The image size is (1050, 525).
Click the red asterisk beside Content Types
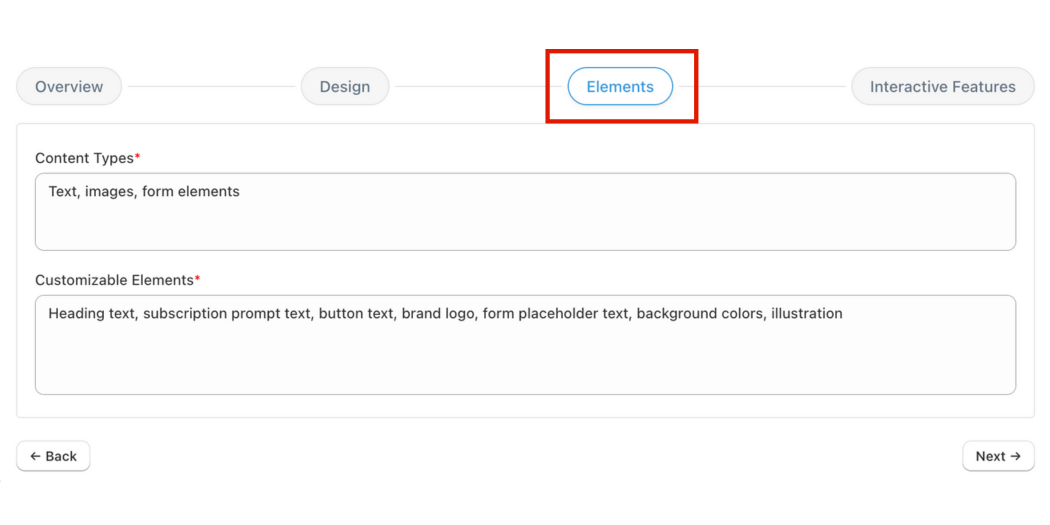[x=138, y=157]
